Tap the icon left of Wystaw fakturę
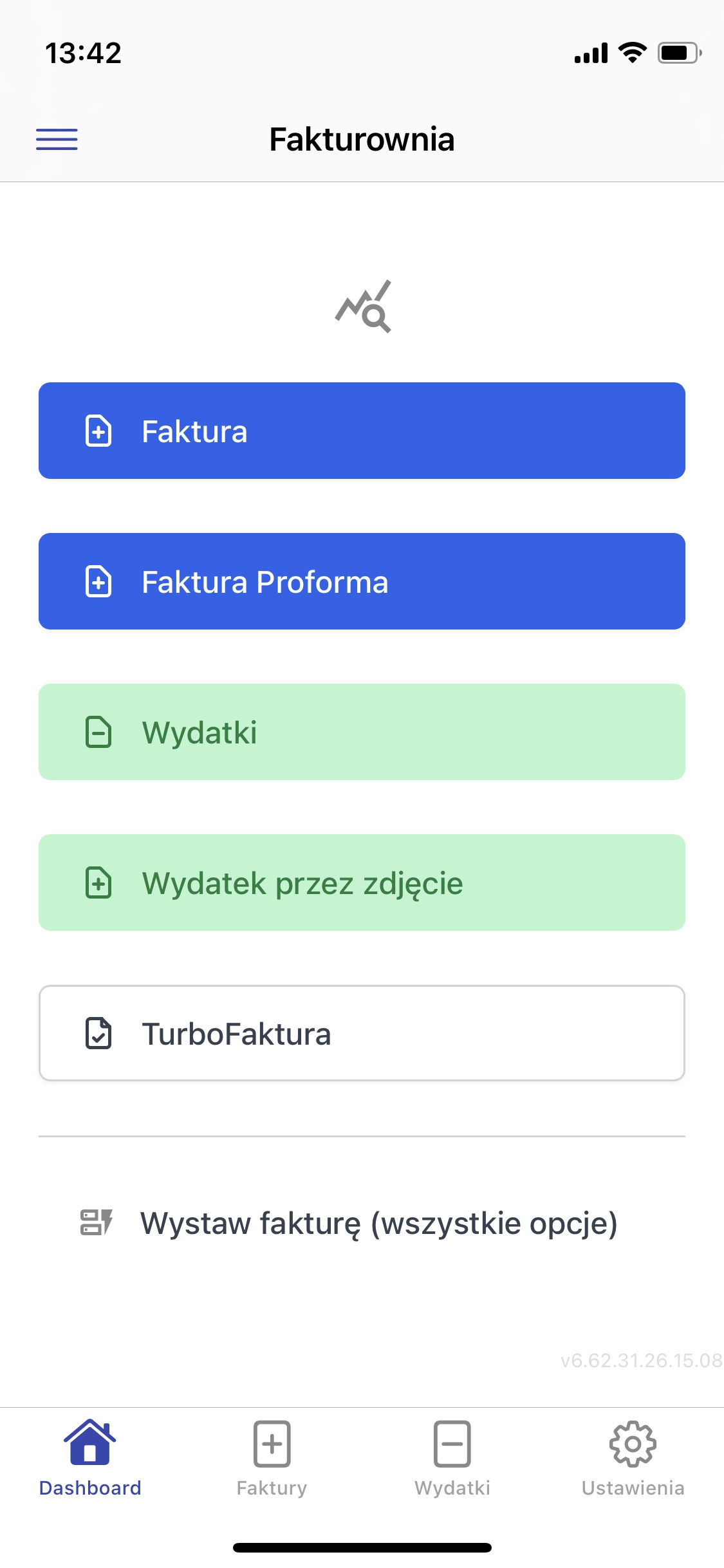Viewport: 724px width, 1568px height. pyautogui.click(x=97, y=1222)
